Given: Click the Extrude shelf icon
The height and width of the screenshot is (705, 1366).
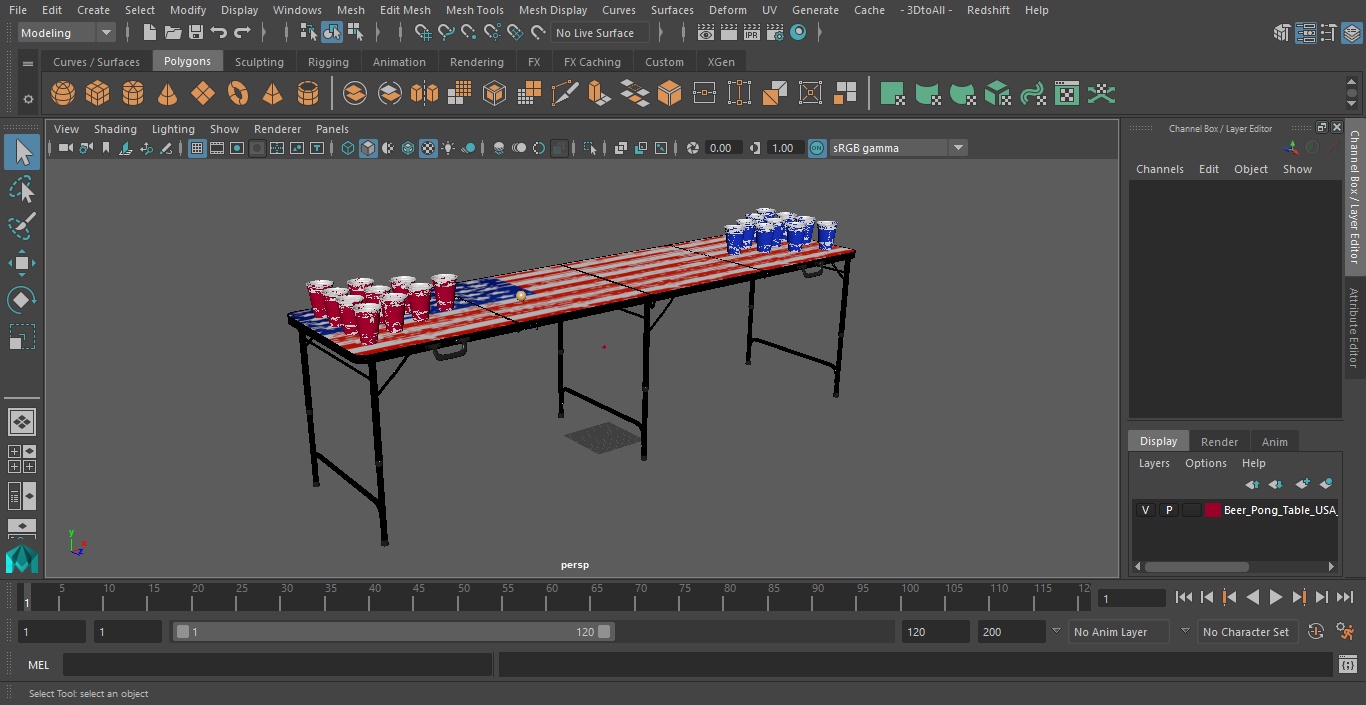Looking at the screenshot, I should (x=600, y=94).
